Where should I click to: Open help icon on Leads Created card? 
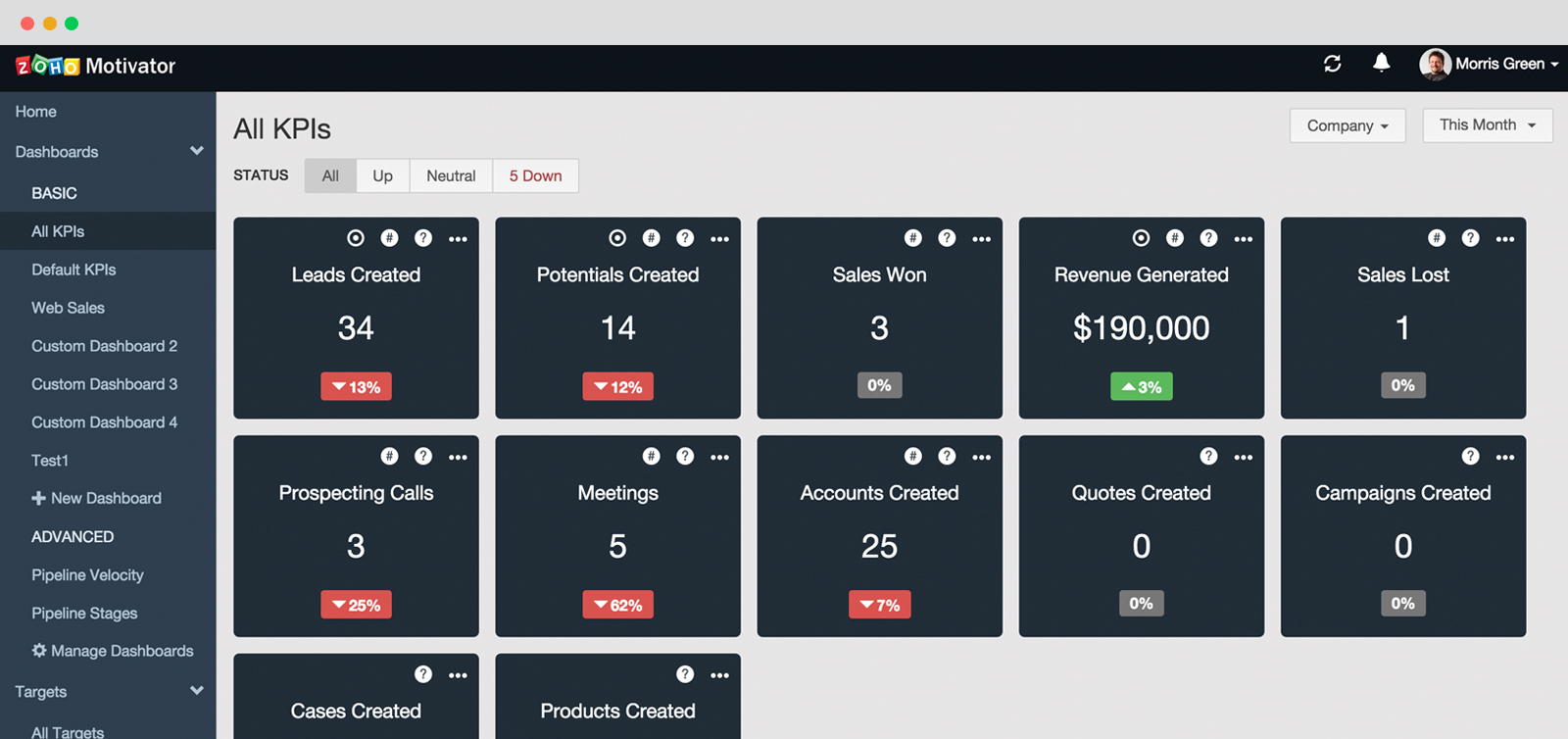[x=423, y=238]
